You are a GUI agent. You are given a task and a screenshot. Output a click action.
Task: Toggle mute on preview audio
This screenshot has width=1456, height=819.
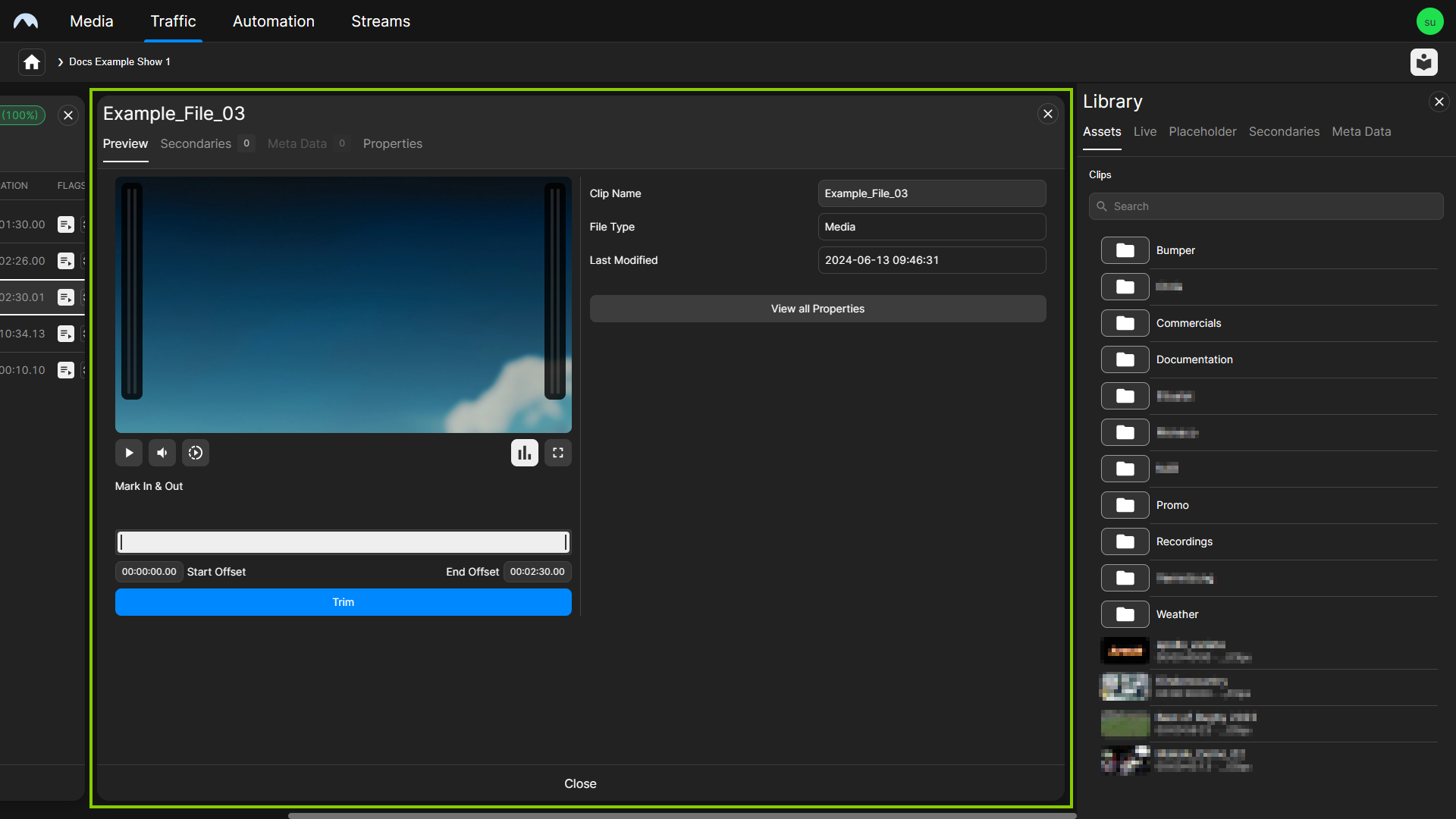click(x=163, y=452)
